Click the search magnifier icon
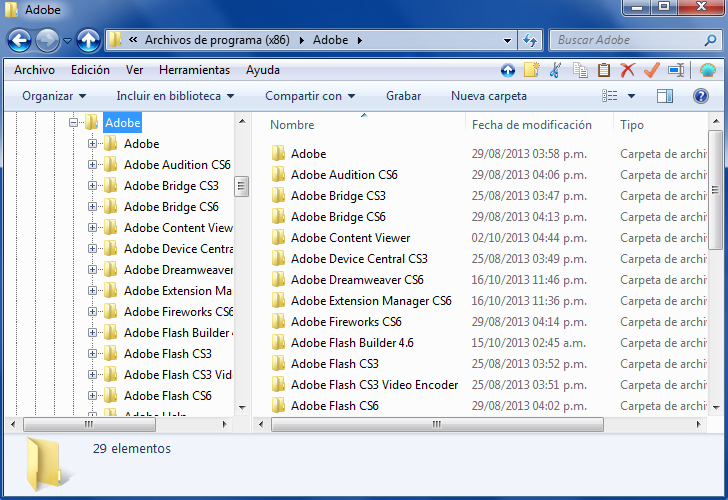Viewport: 728px width, 500px height. (x=710, y=40)
